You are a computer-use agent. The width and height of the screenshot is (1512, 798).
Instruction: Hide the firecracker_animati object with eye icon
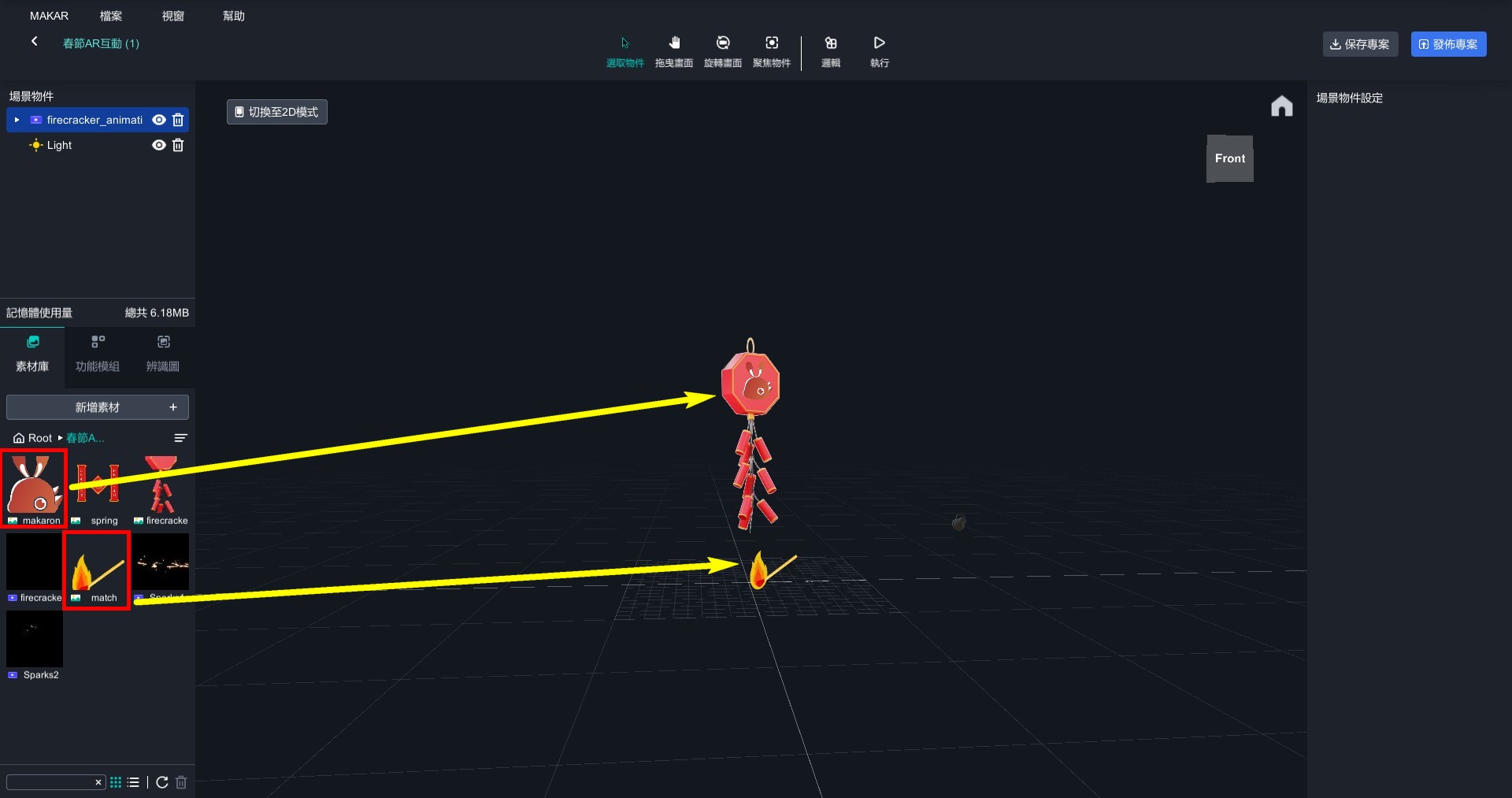click(158, 120)
